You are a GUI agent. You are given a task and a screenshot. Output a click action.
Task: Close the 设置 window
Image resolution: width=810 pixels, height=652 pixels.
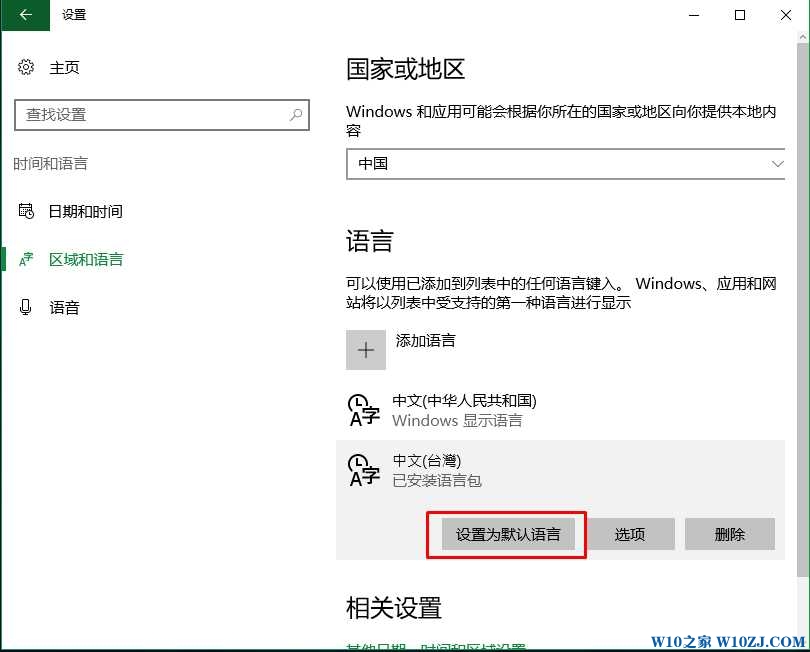(x=786, y=15)
